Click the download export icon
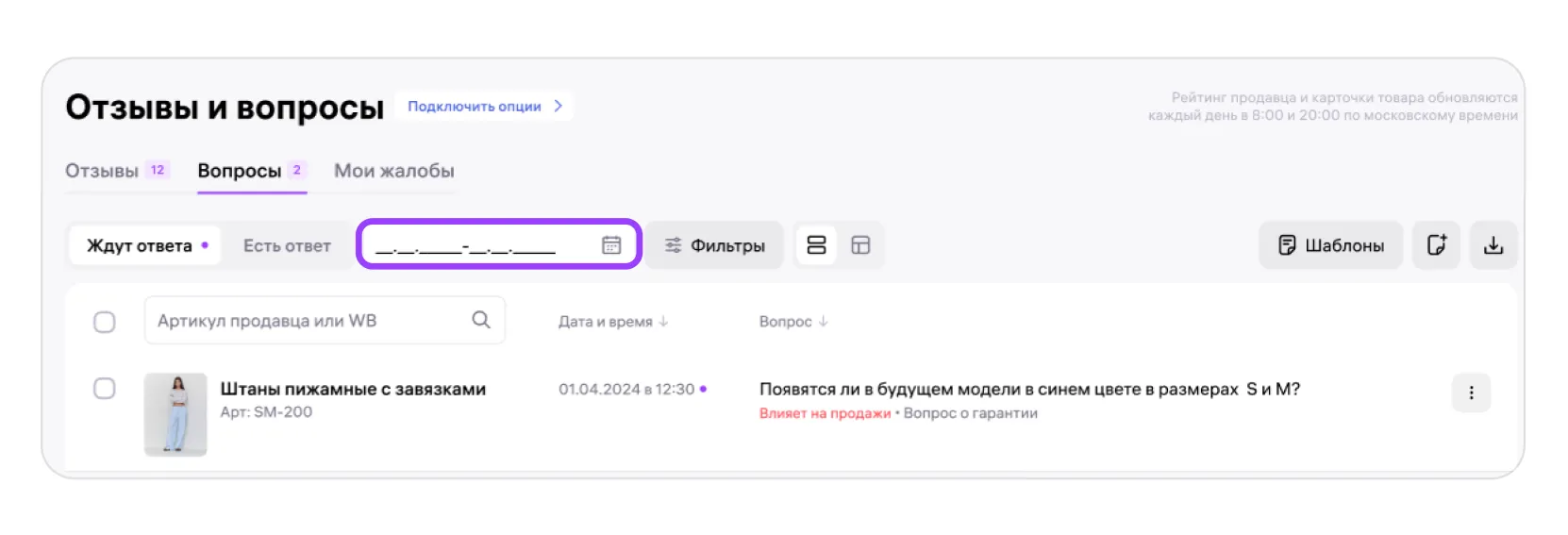The image size is (1568, 535). coord(1493,245)
